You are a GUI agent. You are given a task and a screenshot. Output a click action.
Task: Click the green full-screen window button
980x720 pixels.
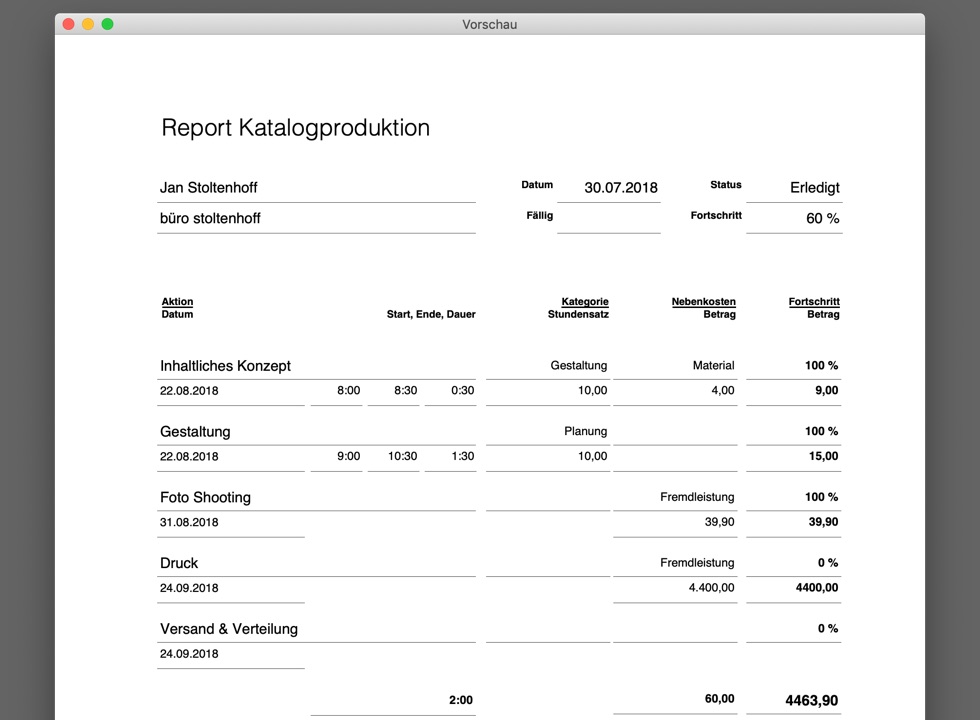pyautogui.click(x=108, y=24)
